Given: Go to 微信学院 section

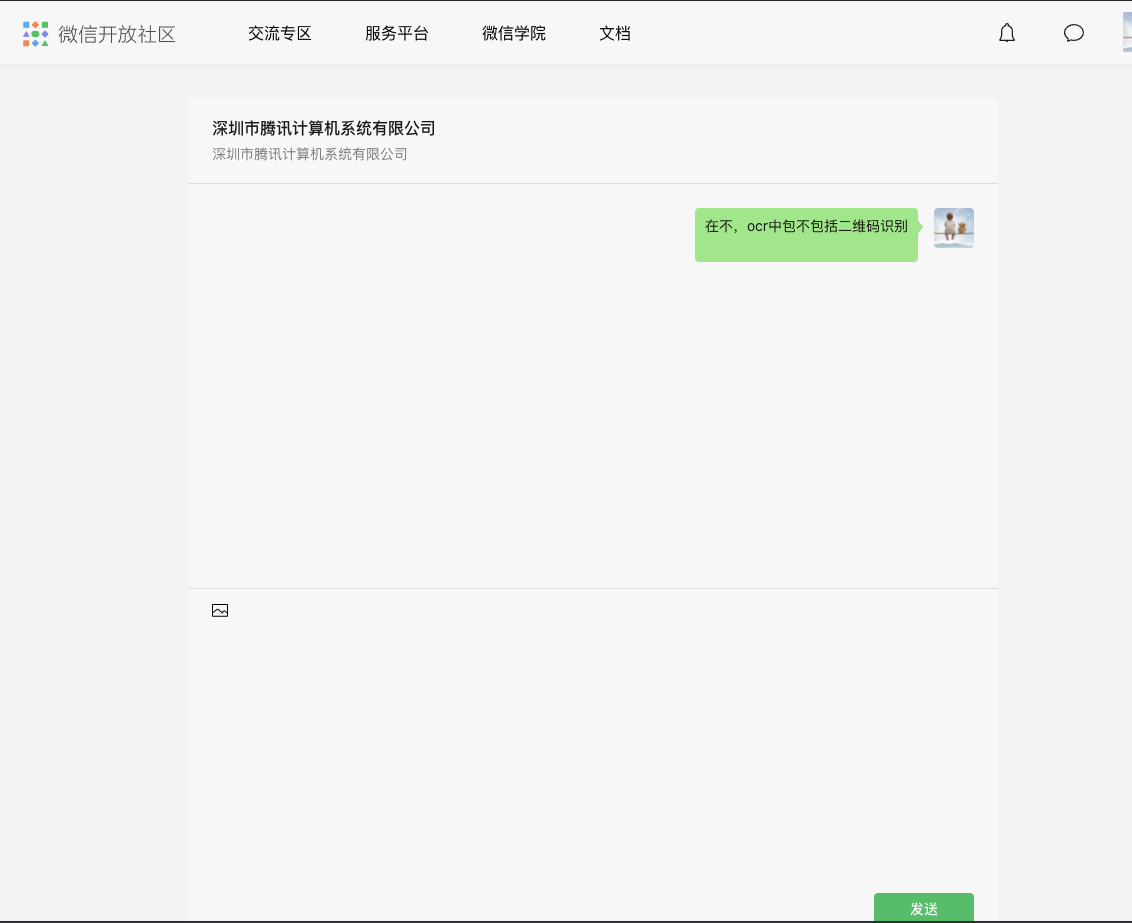Looking at the screenshot, I should tap(513, 33).
